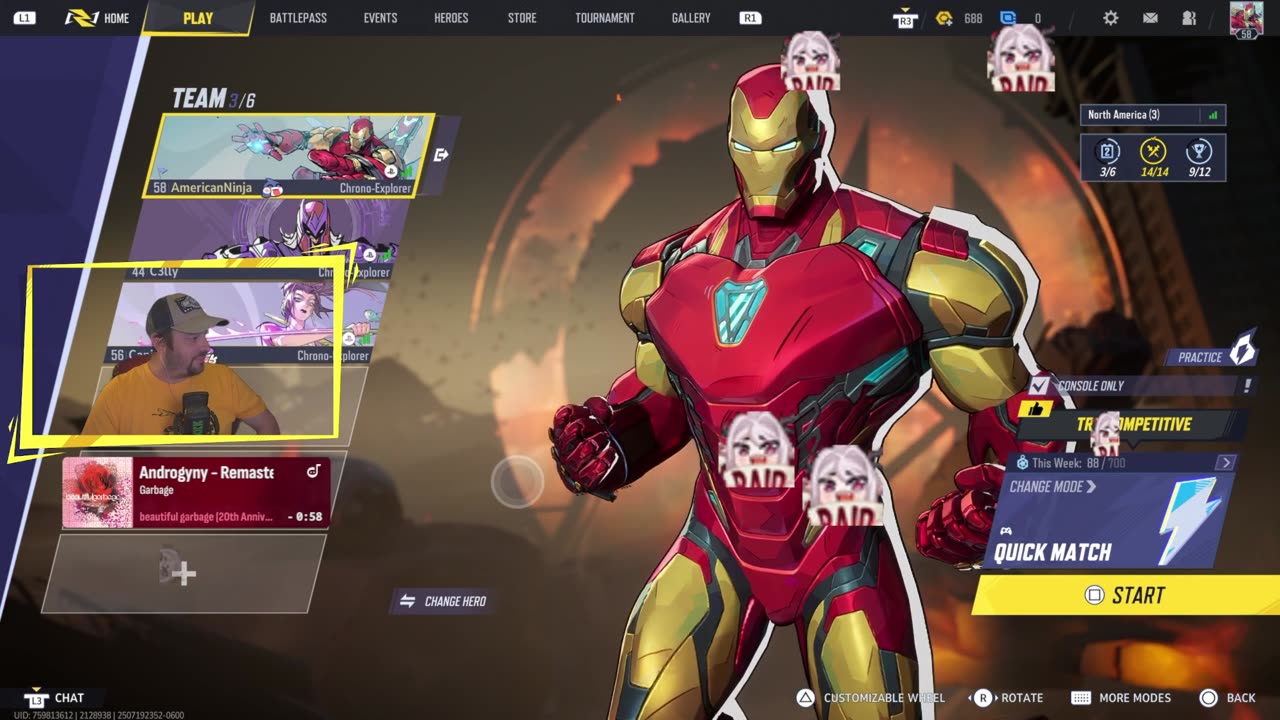Click the leave team exit icon

(441, 155)
